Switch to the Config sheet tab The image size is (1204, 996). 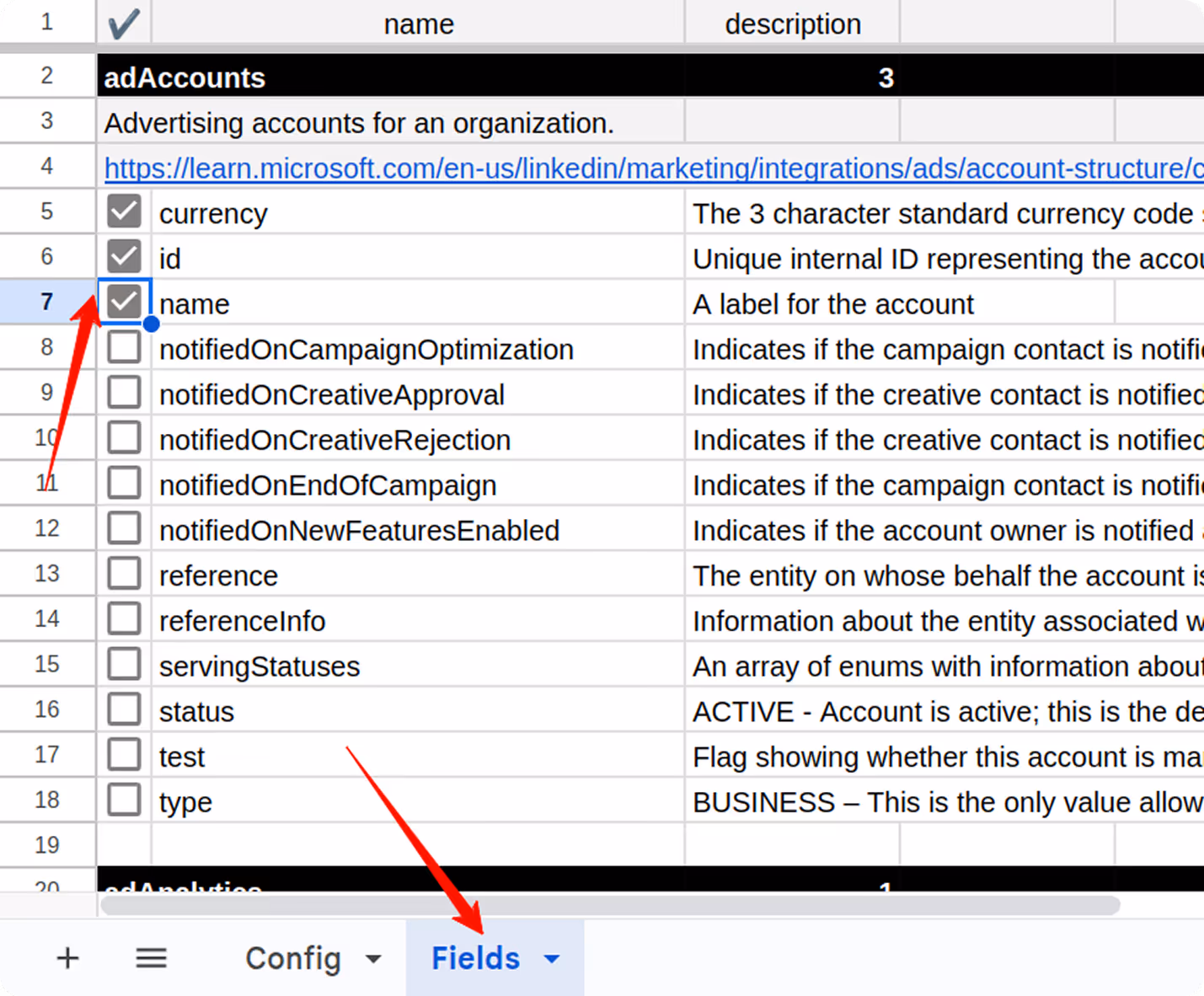[x=292, y=958]
